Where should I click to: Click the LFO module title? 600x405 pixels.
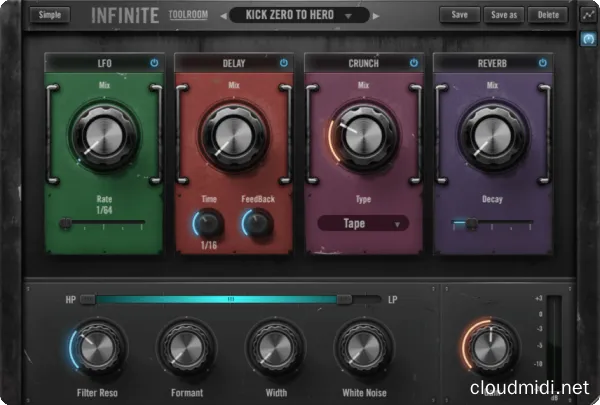[x=104, y=63]
